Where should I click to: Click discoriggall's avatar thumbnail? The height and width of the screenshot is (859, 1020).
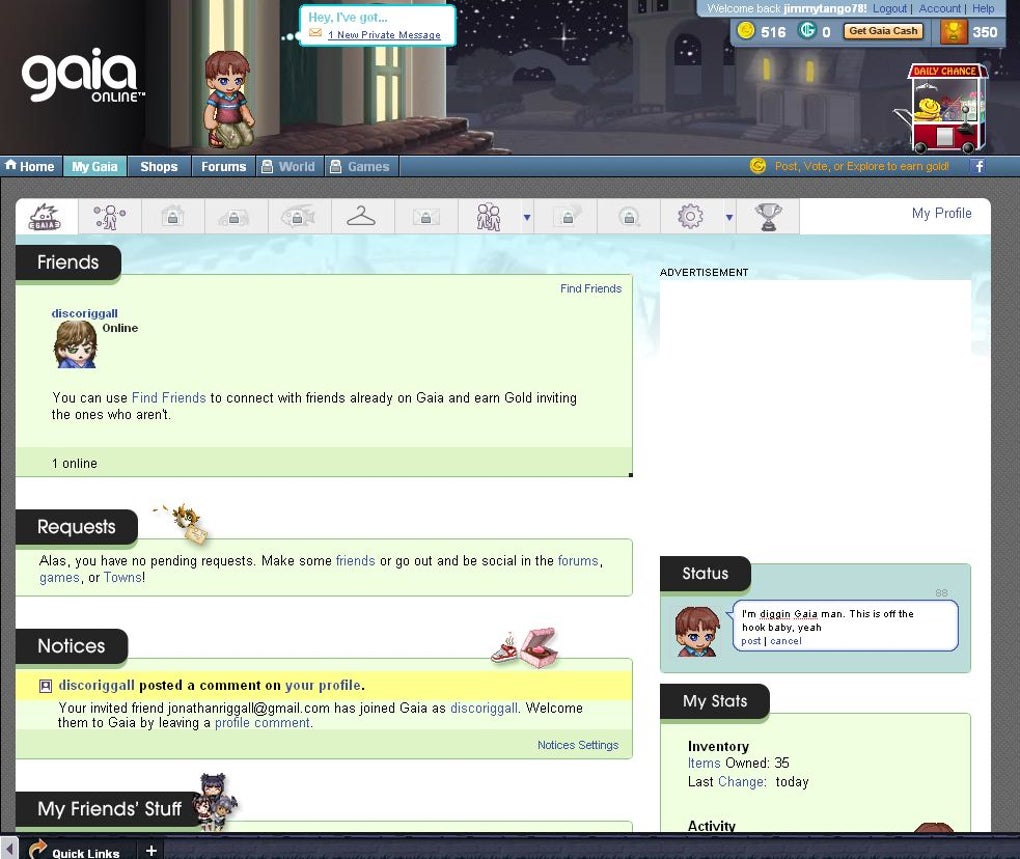(x=76, y=345)
